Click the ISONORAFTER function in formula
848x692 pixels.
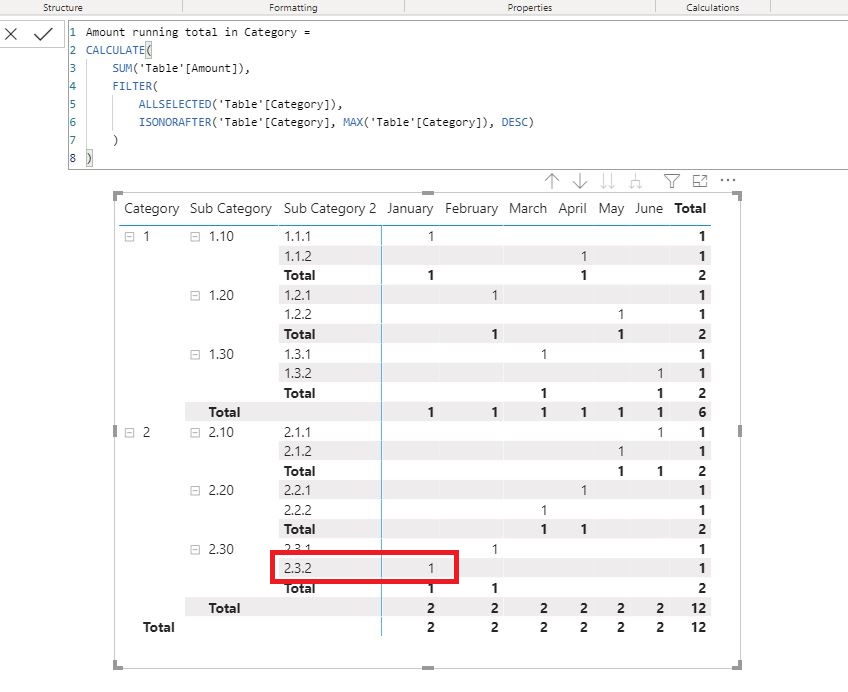(x=175, y=122)
